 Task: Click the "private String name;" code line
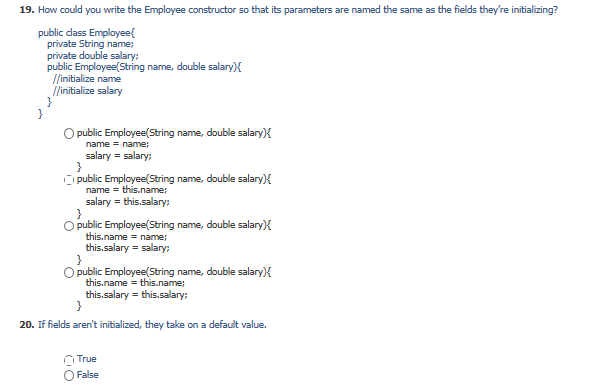90,44
